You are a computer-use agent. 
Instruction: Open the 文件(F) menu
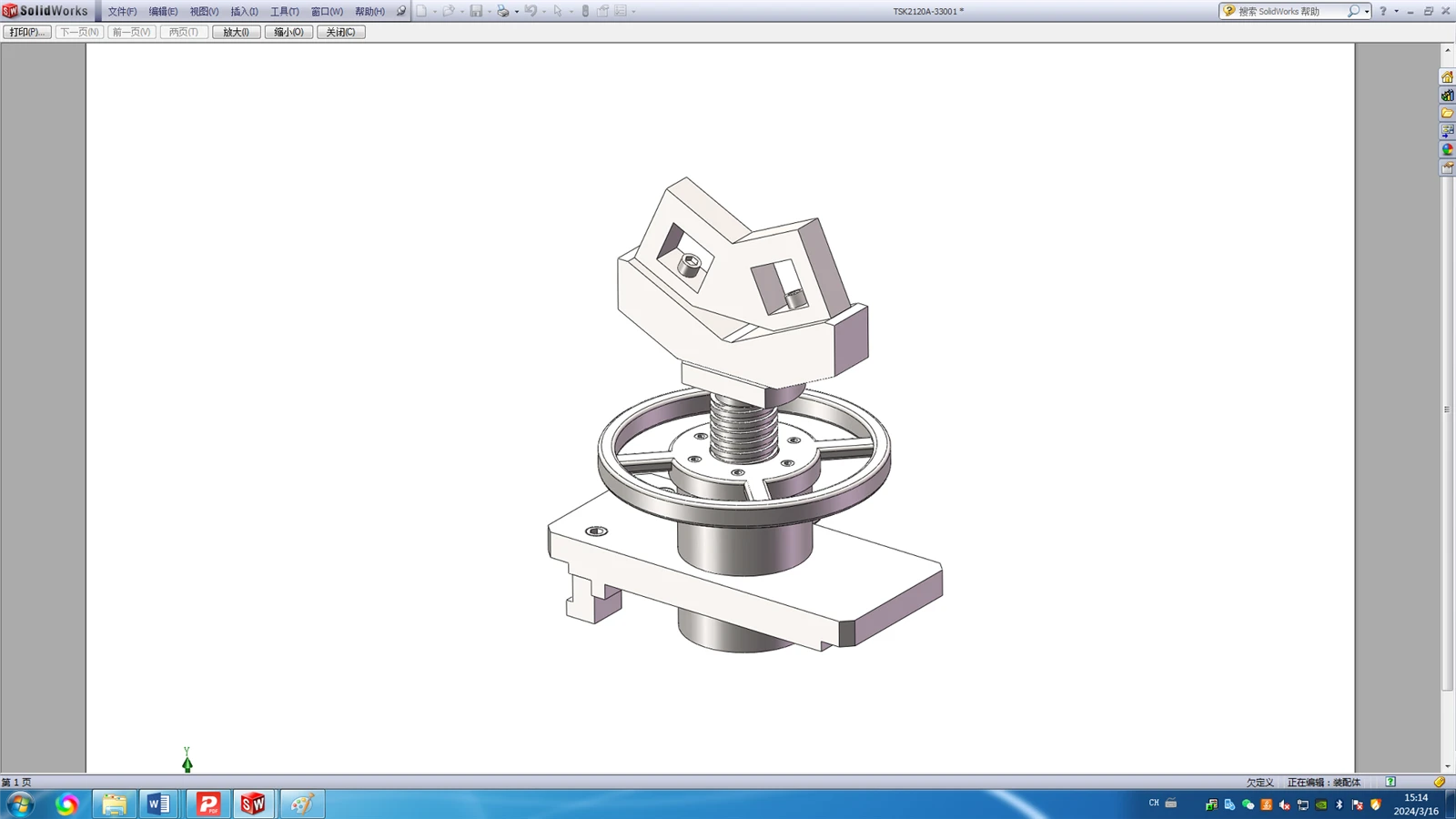pyautogui.click(x=122, y=12)
